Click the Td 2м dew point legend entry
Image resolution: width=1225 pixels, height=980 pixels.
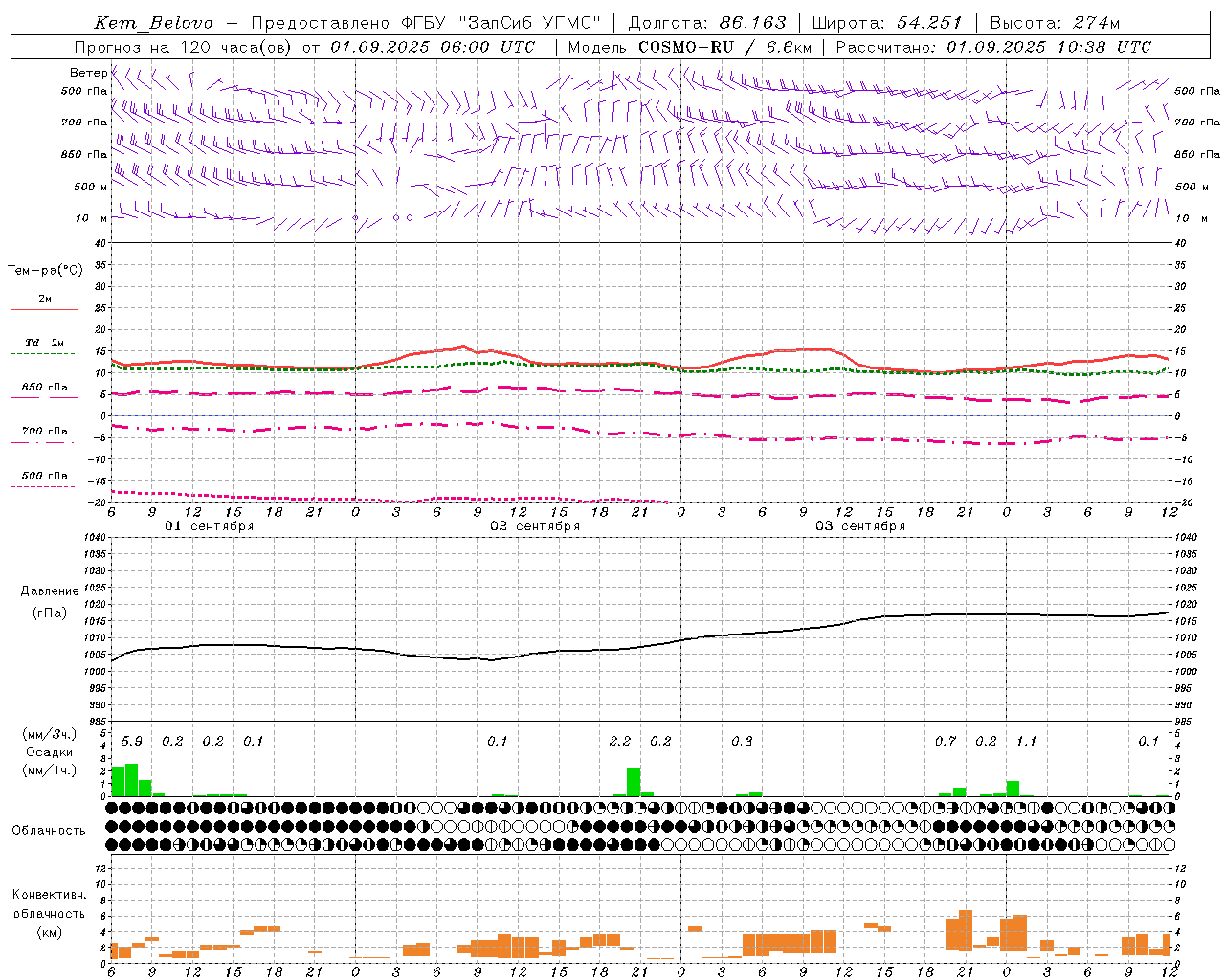(44, 343)
